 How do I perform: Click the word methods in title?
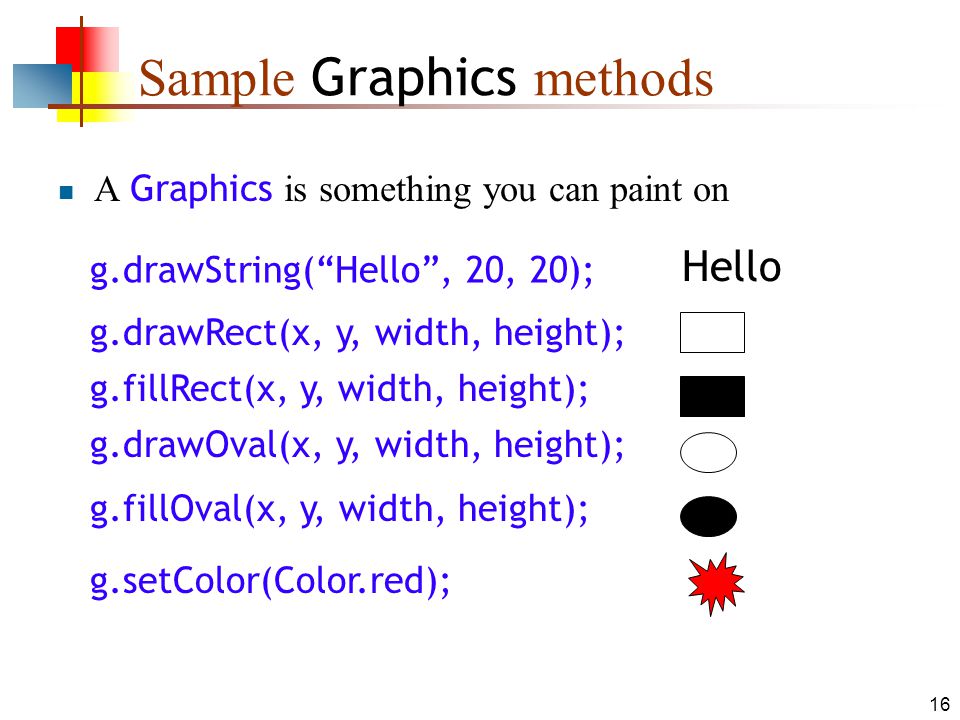tap(624, 80)
